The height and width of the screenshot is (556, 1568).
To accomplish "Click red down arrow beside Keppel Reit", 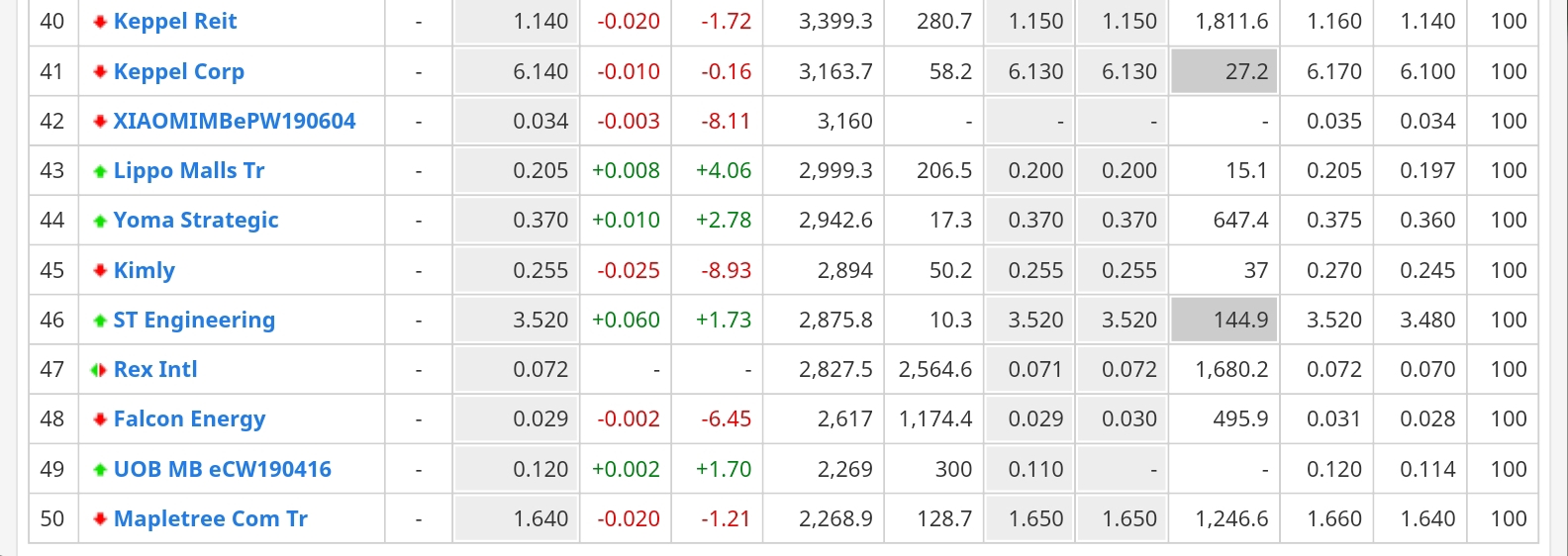I will pos(100,22).
